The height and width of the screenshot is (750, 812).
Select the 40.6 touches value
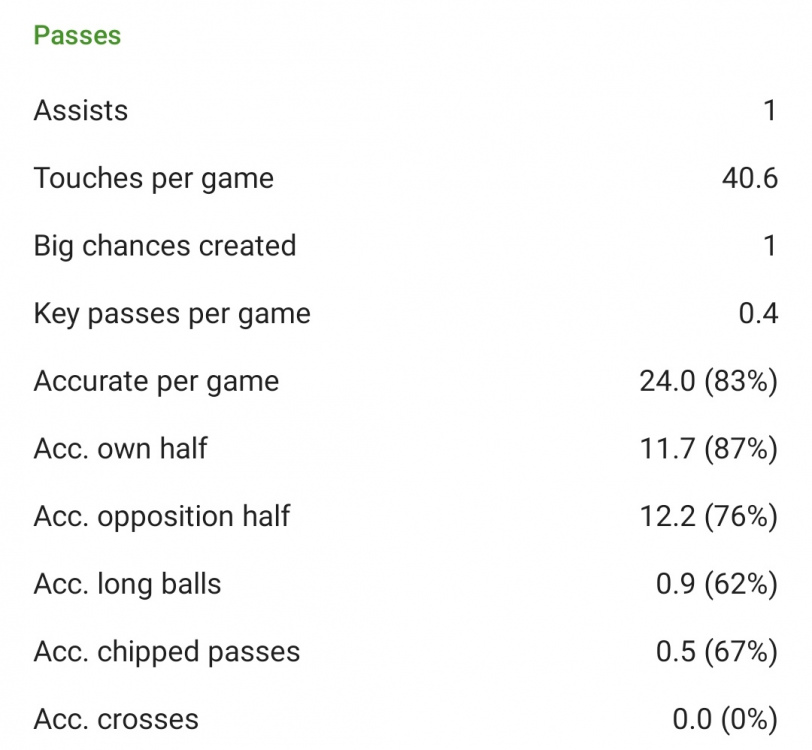click(x=750, y=178)
